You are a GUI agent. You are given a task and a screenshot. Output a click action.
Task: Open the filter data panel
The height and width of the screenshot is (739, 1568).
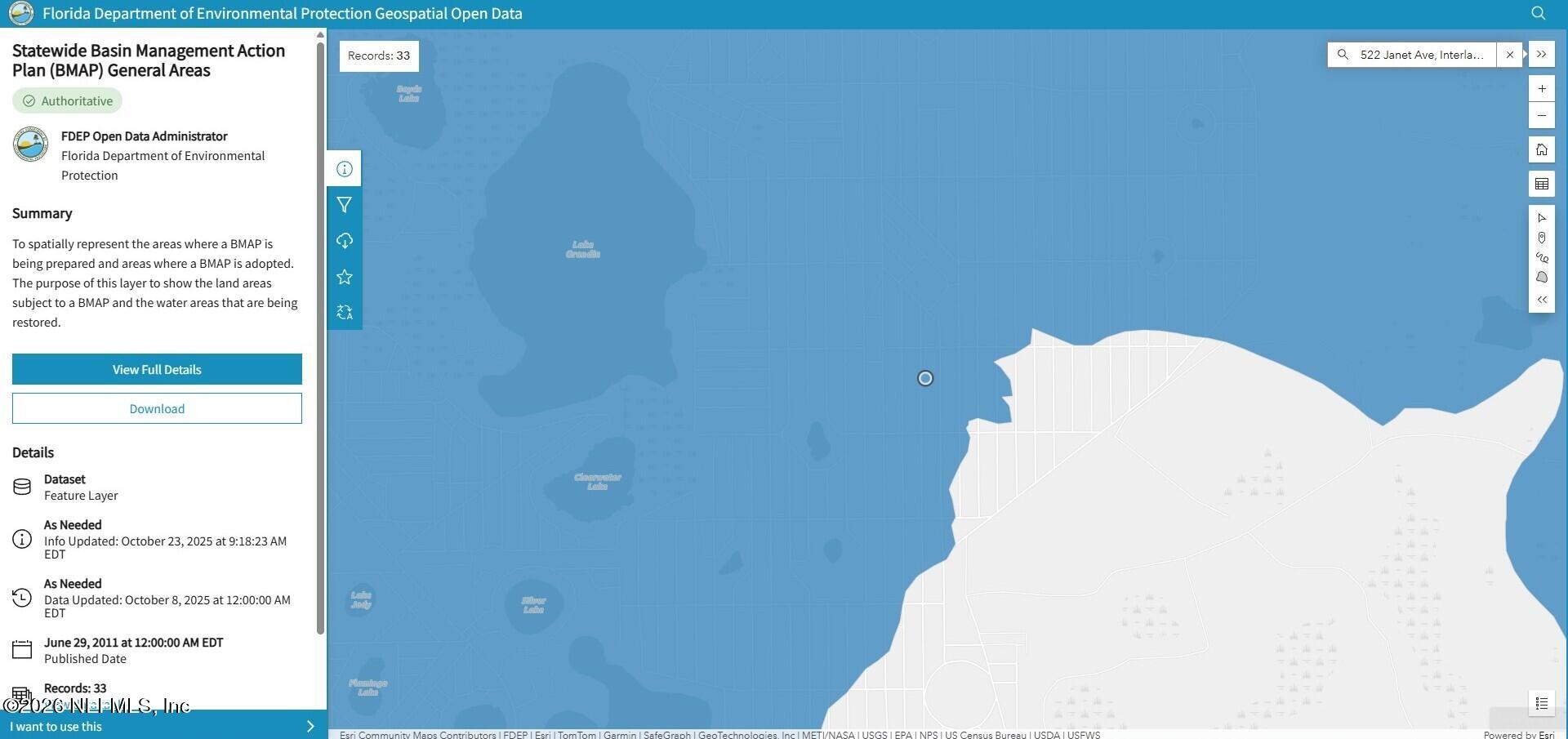coord(344,205)
